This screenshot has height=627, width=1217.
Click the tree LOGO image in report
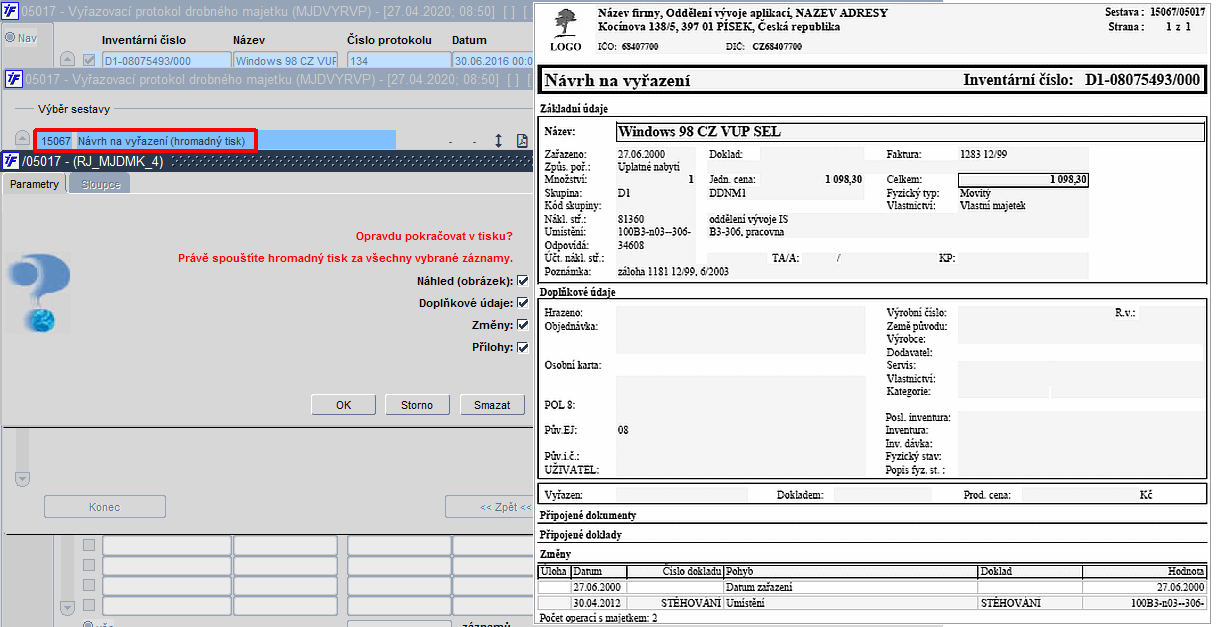pyautogui.click(x=566, y=27)
